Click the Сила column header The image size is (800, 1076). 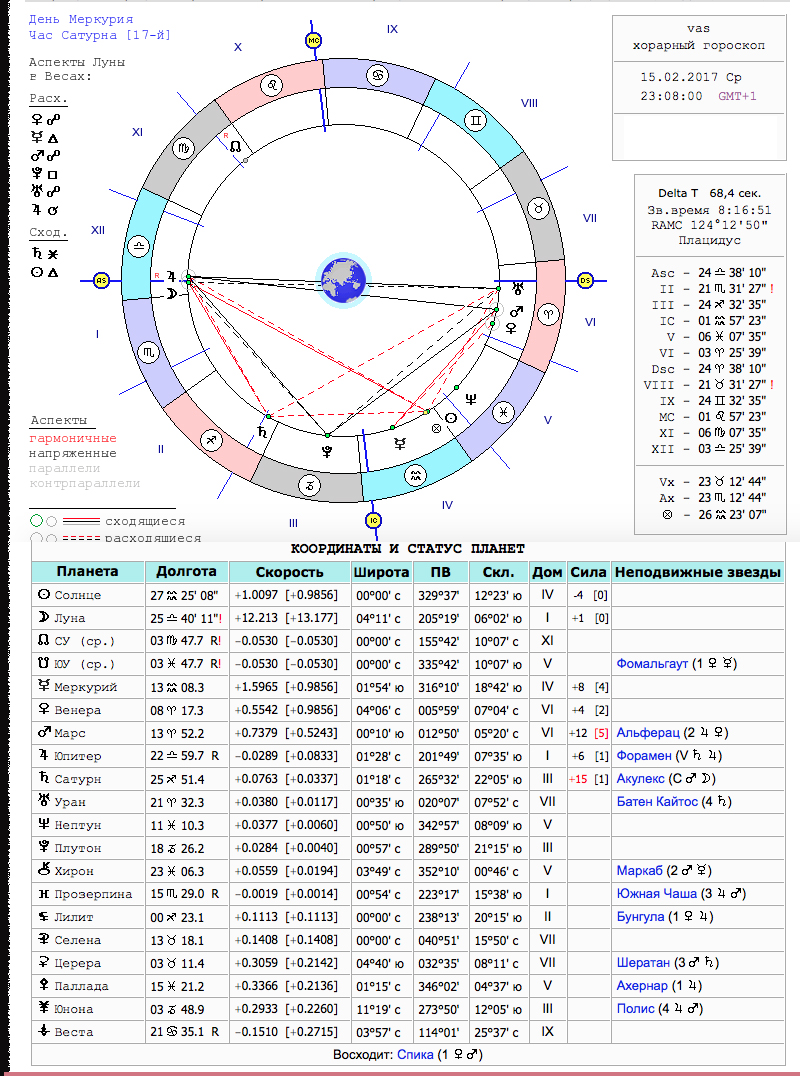589,572
